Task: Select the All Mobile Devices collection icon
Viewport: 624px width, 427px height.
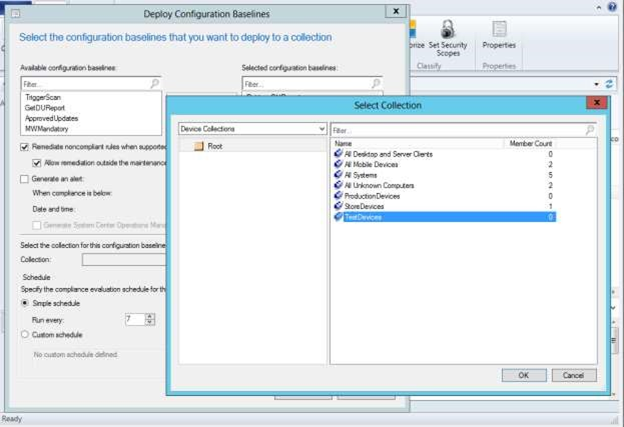Action: pos(337,165)
